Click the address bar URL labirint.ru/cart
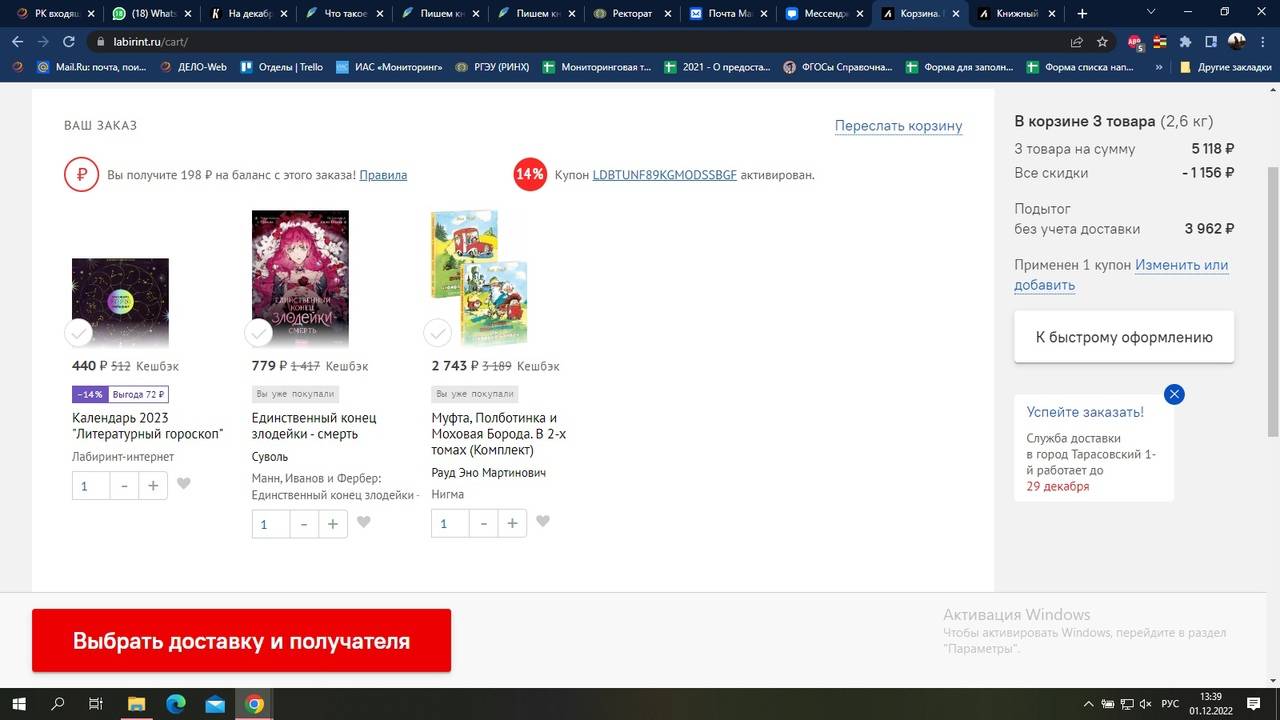The image size is (1280, 720). 152,42
